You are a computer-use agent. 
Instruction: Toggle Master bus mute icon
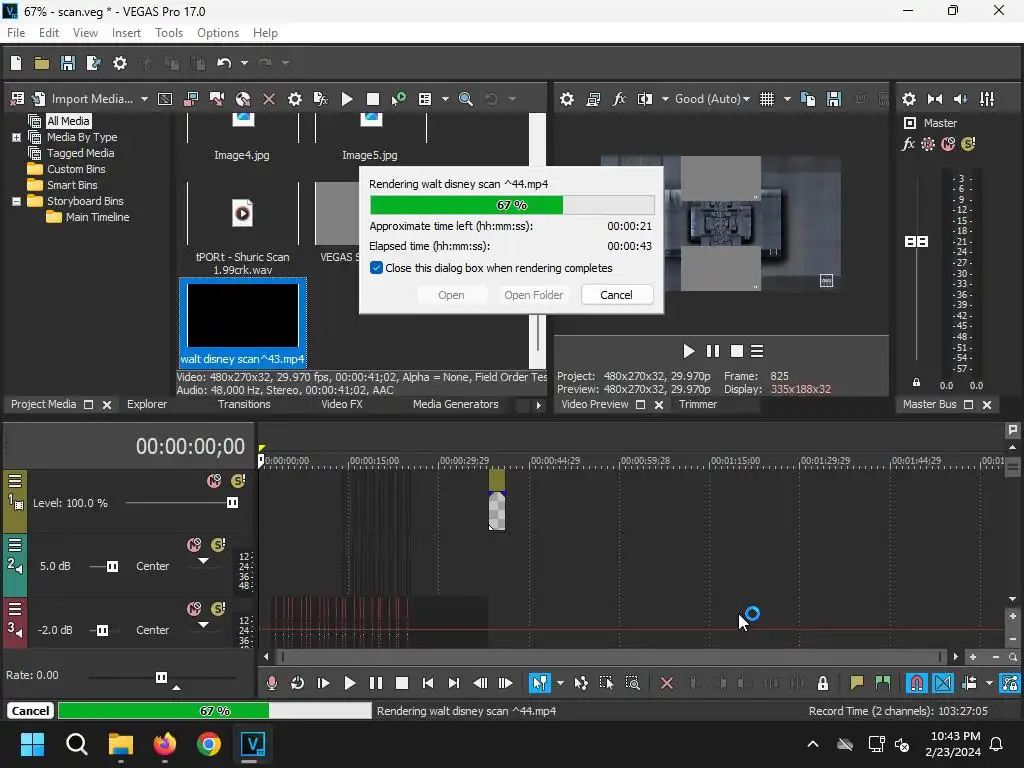pyautogui.click(x=948, y=144)
